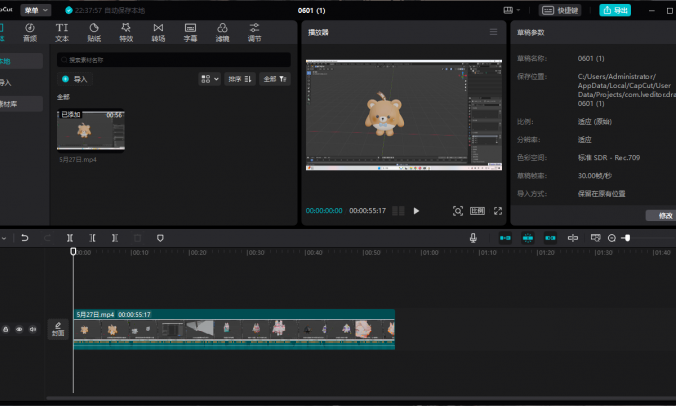This screenshot has height=406, width=676.
Task: Open the 全部 filter dropdown
Action: 275,79
